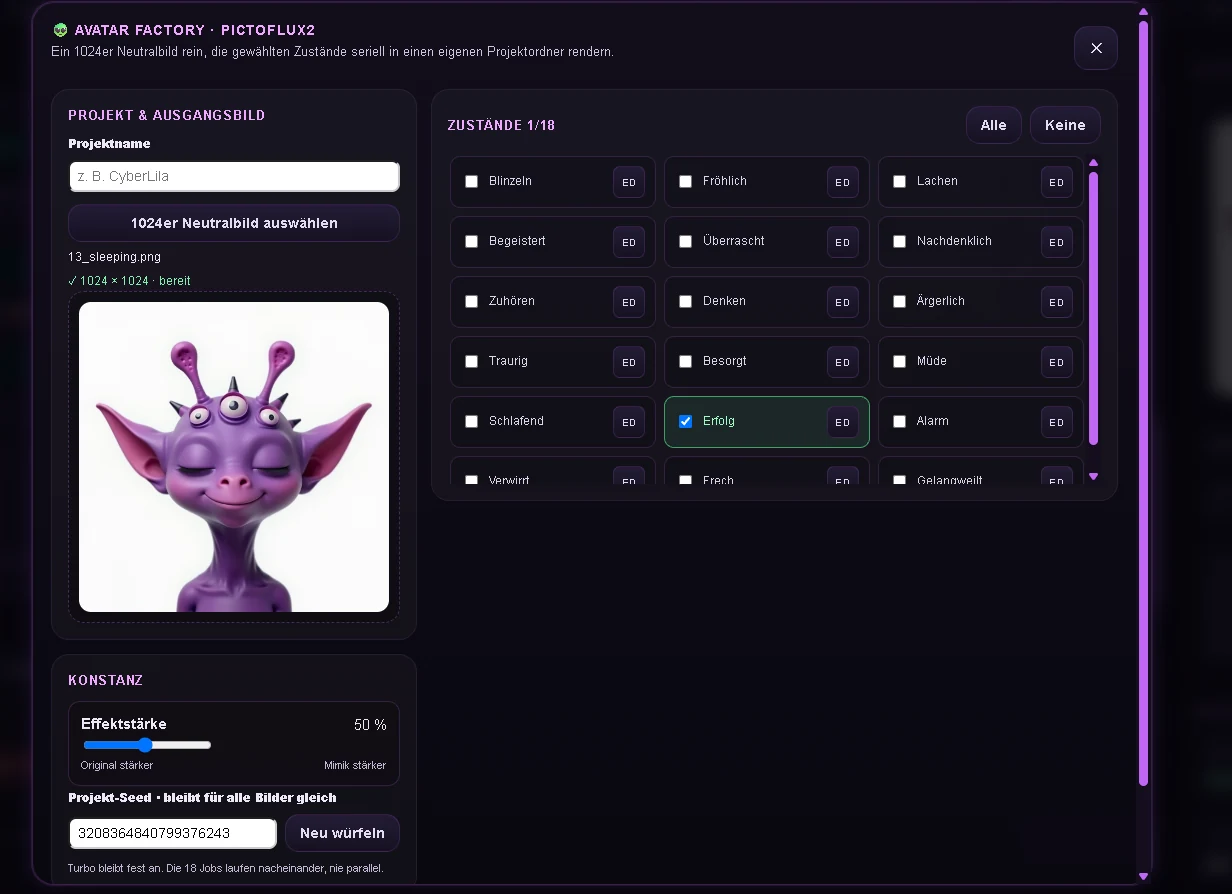Open the ED editor for Zuhören
Image resolution: width=1232 pixels, height=894 pixels.
point(629,302)
